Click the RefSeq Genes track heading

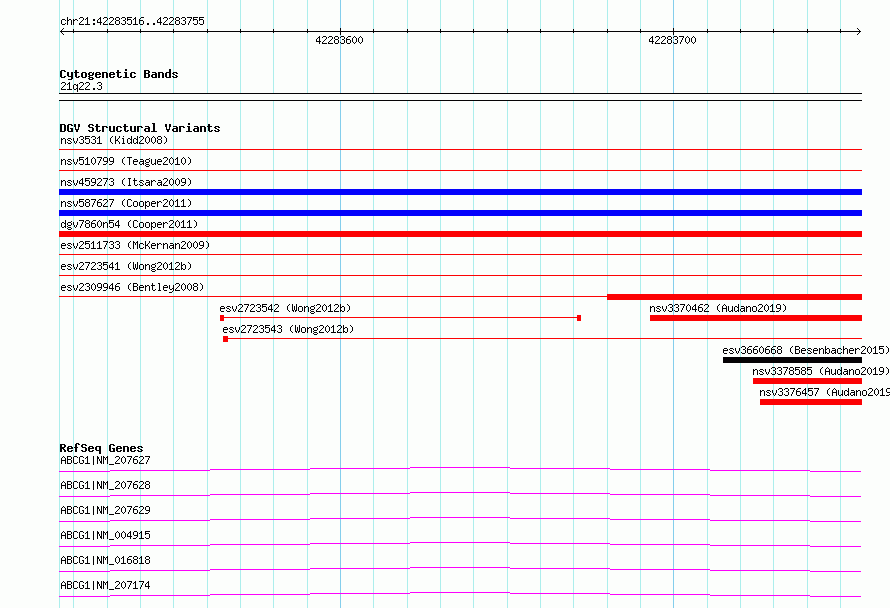pos(101,448)
